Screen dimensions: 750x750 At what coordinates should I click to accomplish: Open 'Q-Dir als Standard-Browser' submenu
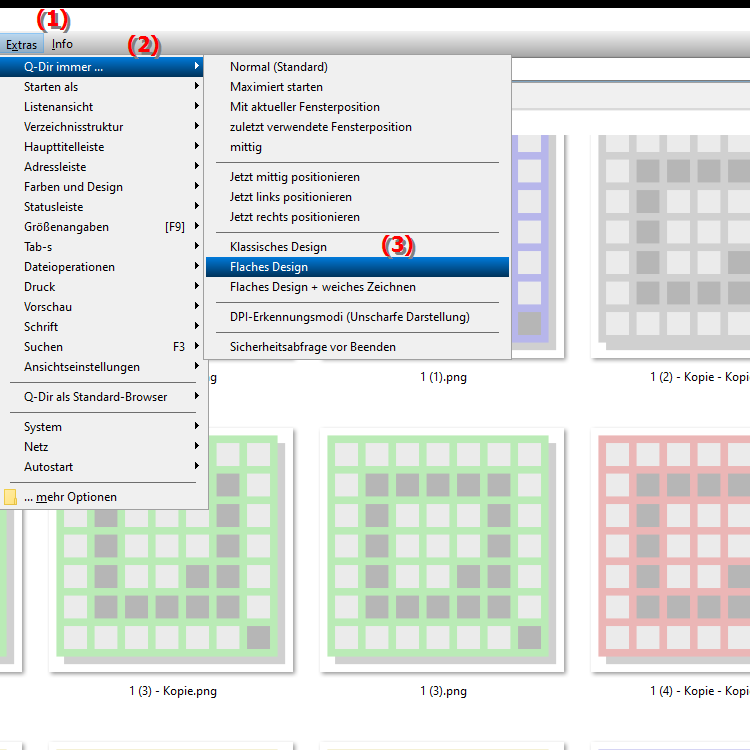click(x=102, y=397)
